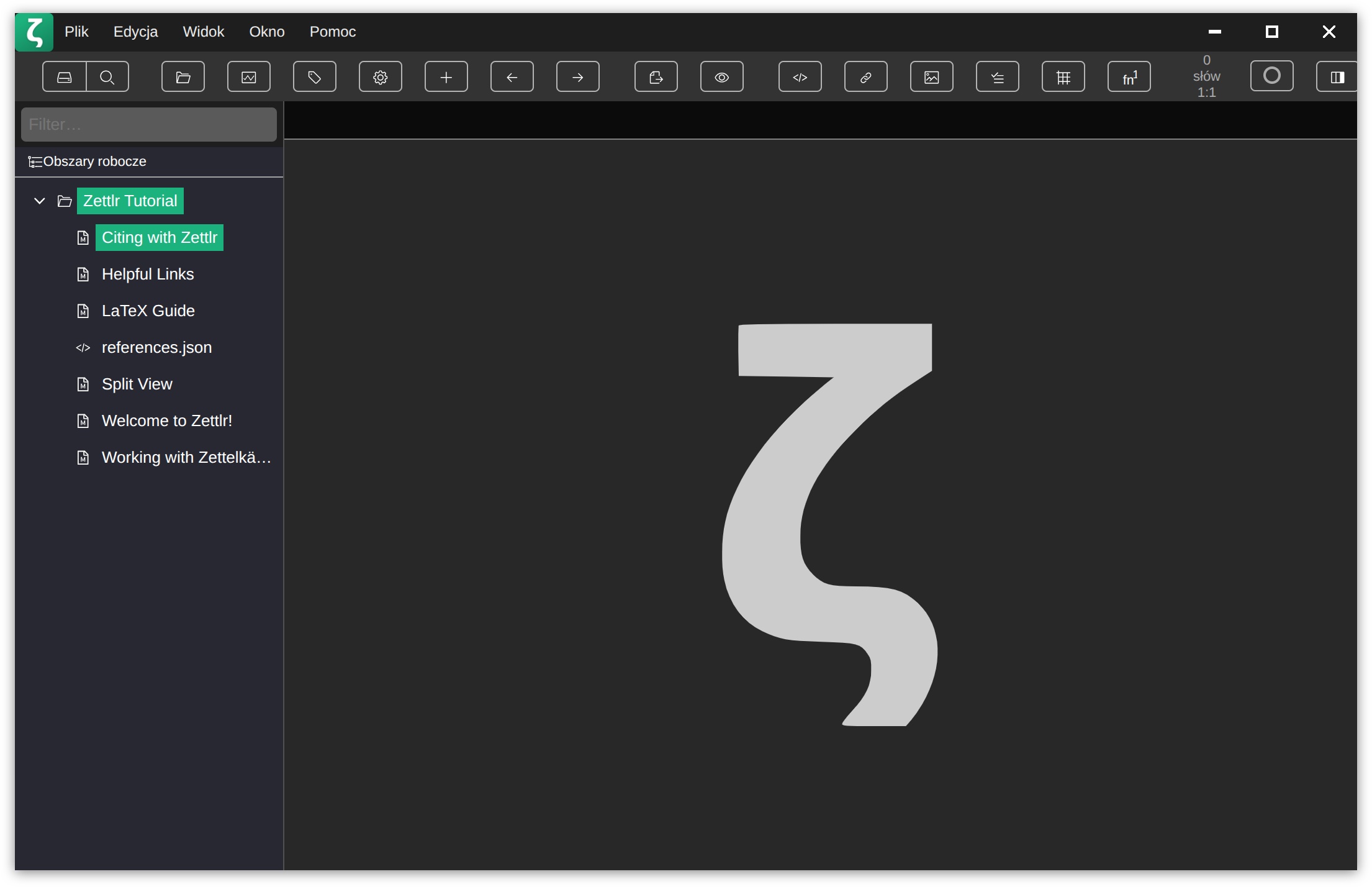Insert code block with </> toolbar icon
This screenshot has width=1372, height=887.
(800, 77)
